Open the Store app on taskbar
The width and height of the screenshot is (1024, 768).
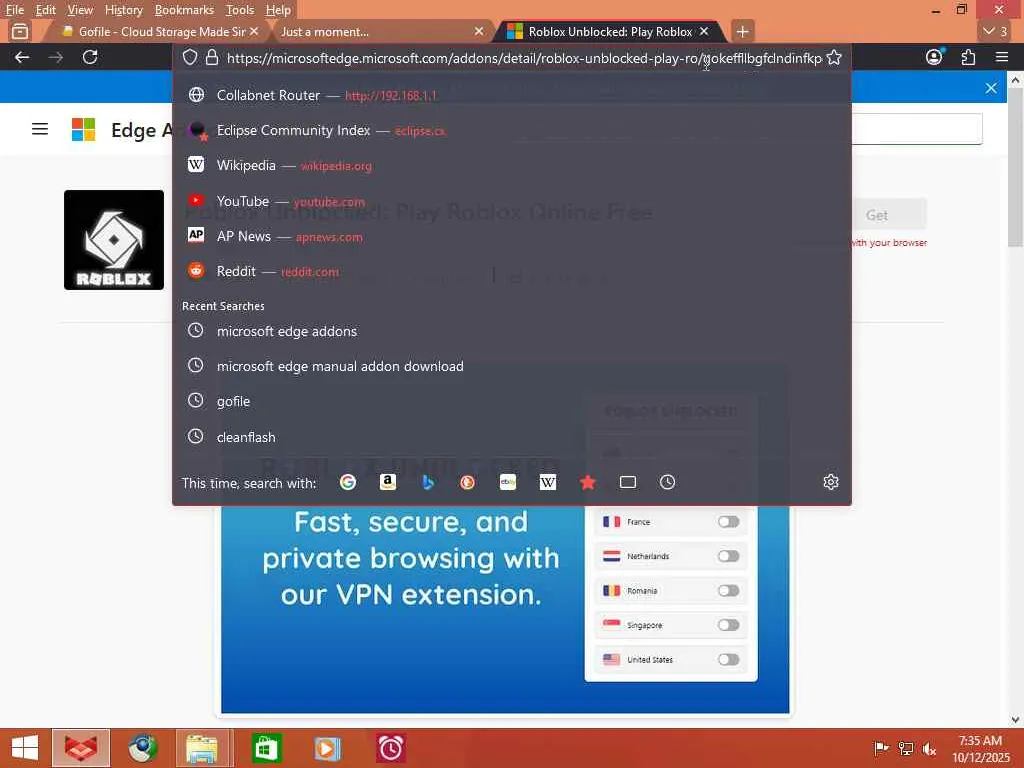(266, 748)
